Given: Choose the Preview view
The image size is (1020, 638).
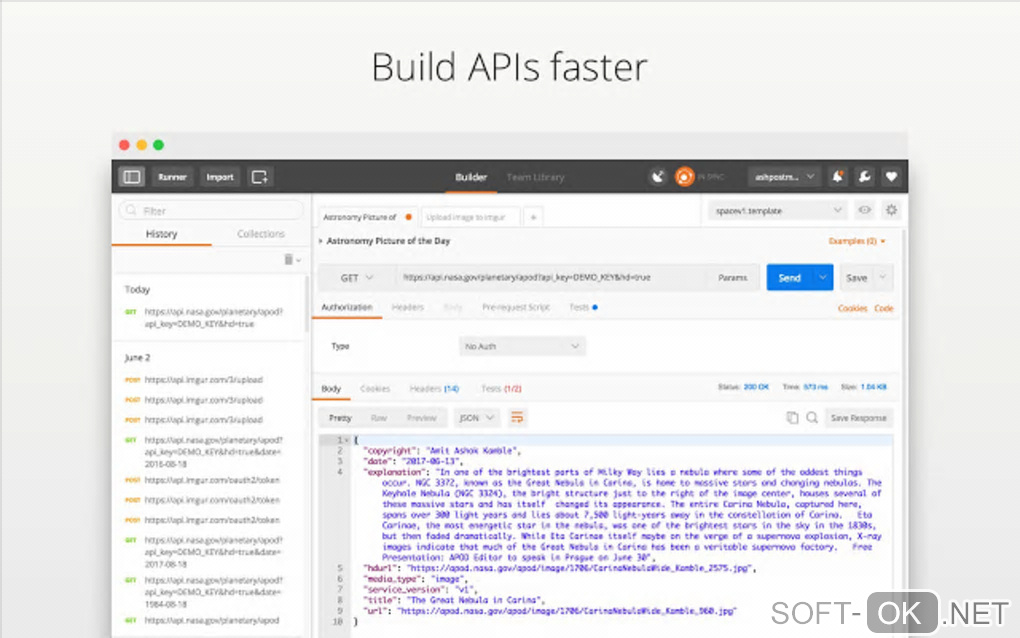Looking at the screenshot, I should pyautogui.click(x=422, y=418).
